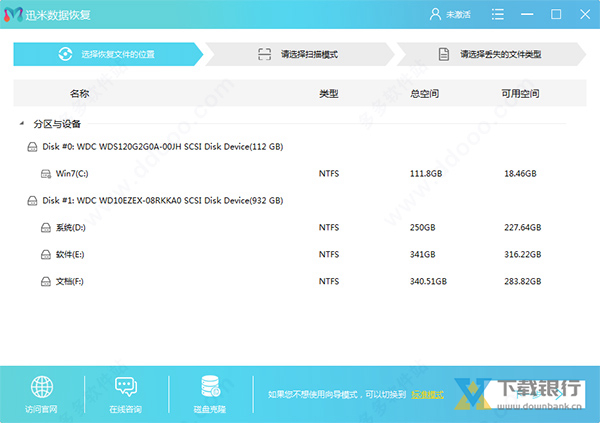This screenshot has width=600, height=423.
Task: Click the 迅米数据恢复 app logo
Action: 13,15
